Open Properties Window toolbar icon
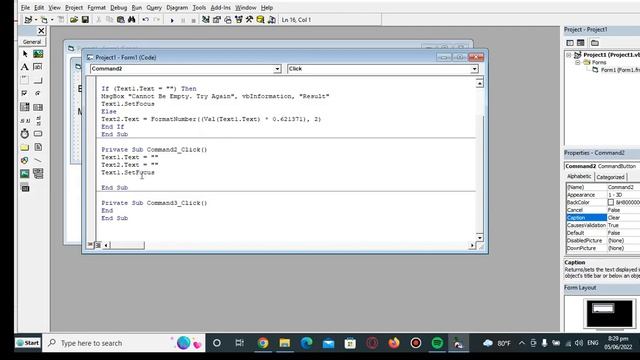Image resolution: width=640 pixels, height=360 pixels. (x=217, y=20)
